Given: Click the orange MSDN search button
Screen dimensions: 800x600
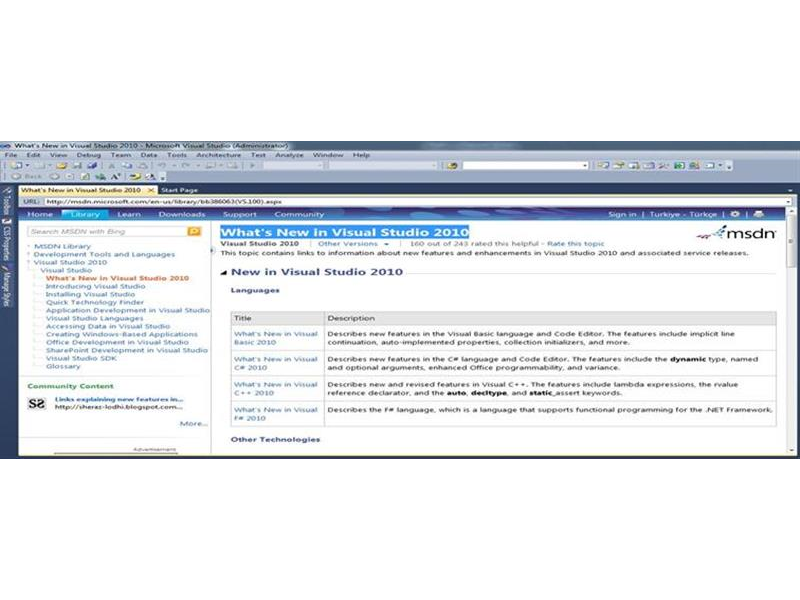Looking at the screenshot, I should point(194,232).
